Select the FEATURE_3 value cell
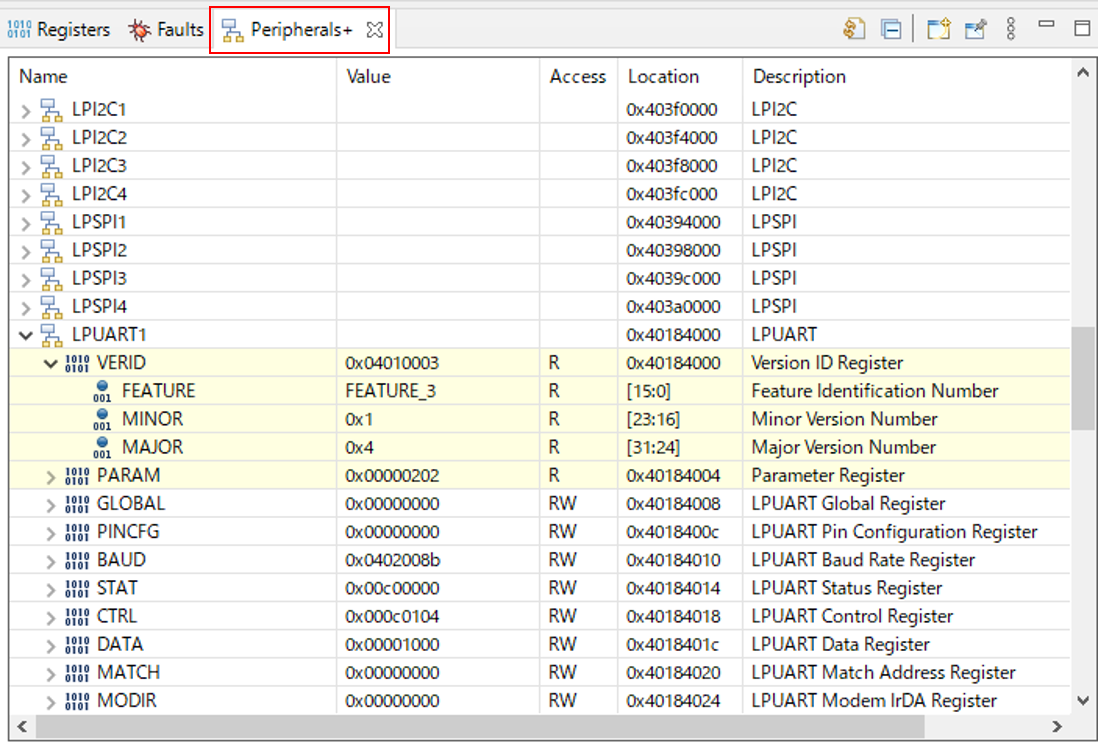The width and height of the screenshot is (1098, 743). pos(391,391)
